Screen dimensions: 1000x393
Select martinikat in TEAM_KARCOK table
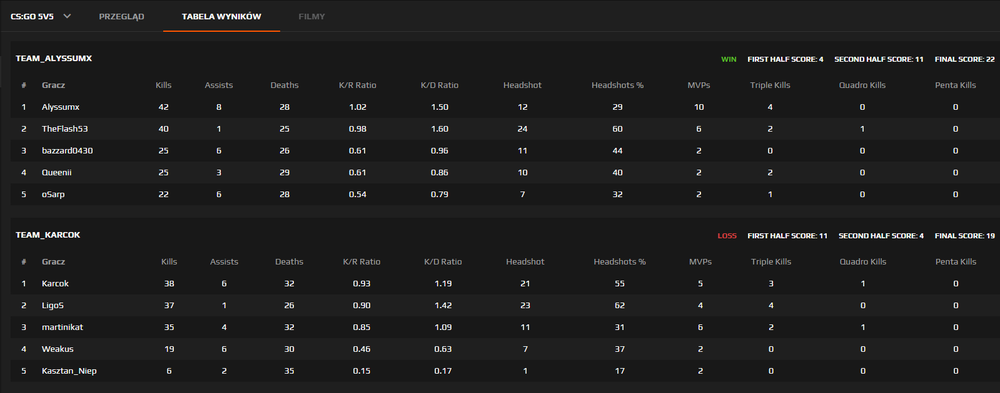click(62, 327)
